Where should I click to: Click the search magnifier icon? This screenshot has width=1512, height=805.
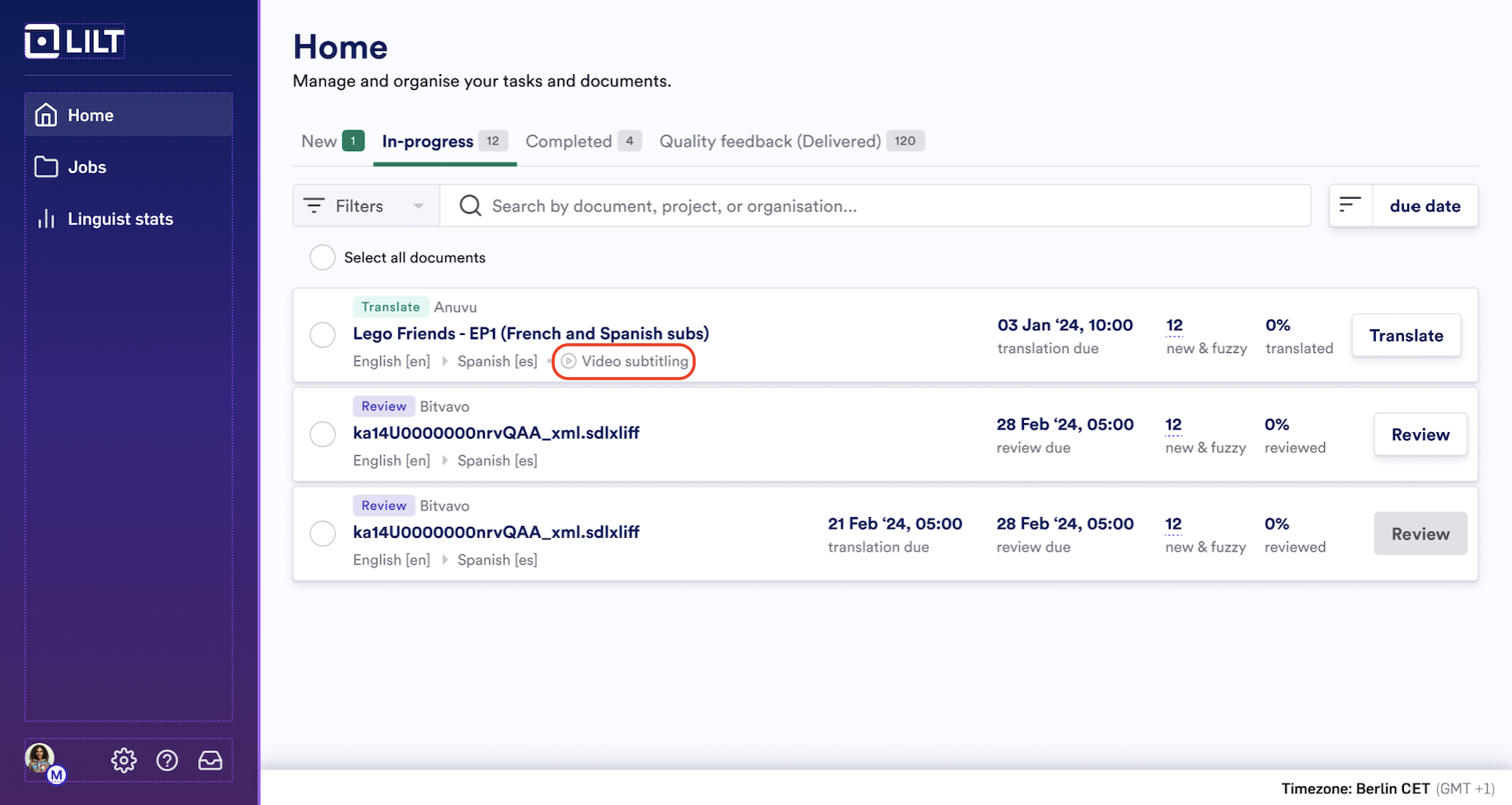(471, 205)
